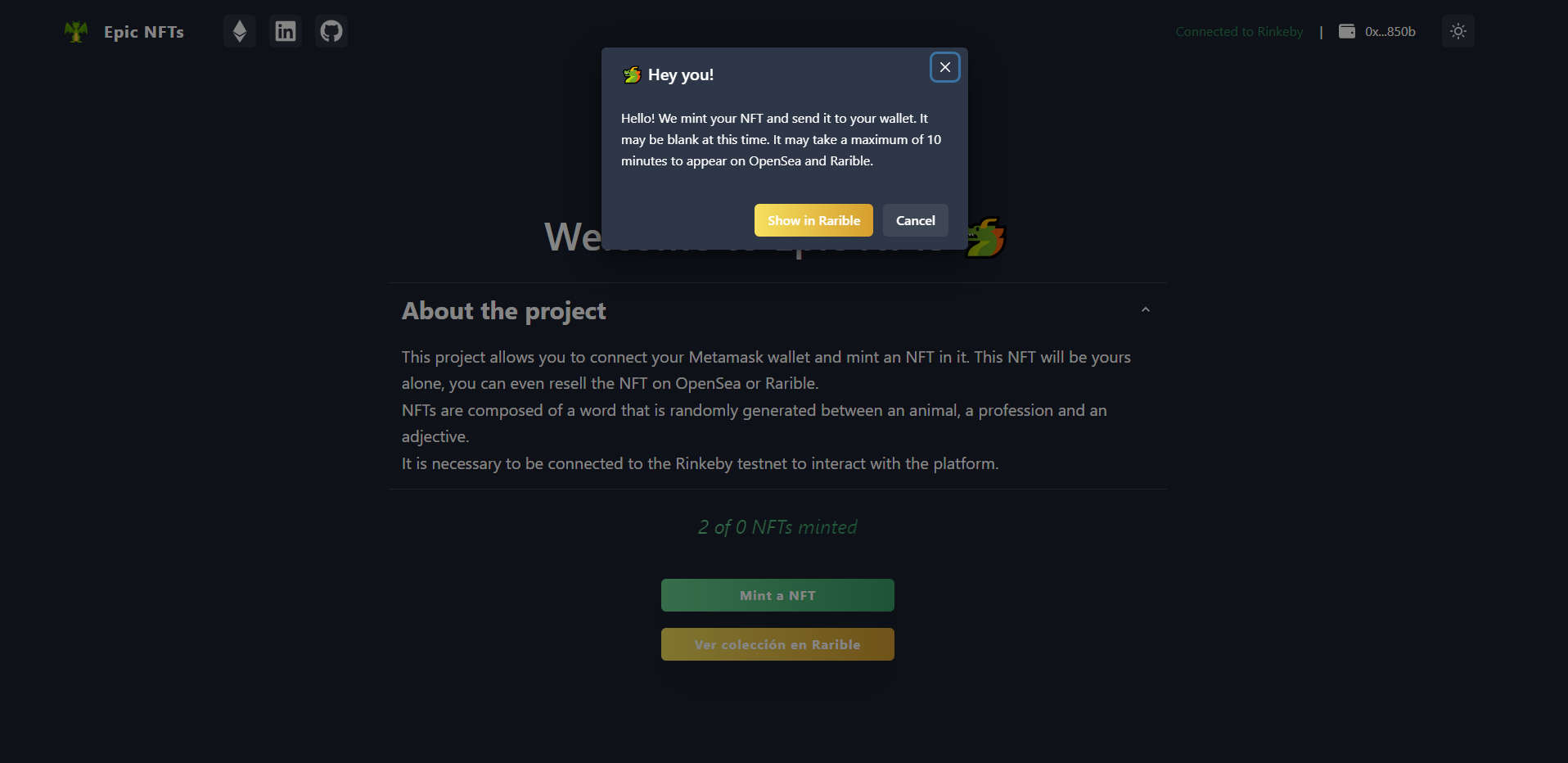This screenshot has height=763, width=1568.
Task: Click the Epic NFTs title text
Action: pyautogui.click(x=144, y=32)
